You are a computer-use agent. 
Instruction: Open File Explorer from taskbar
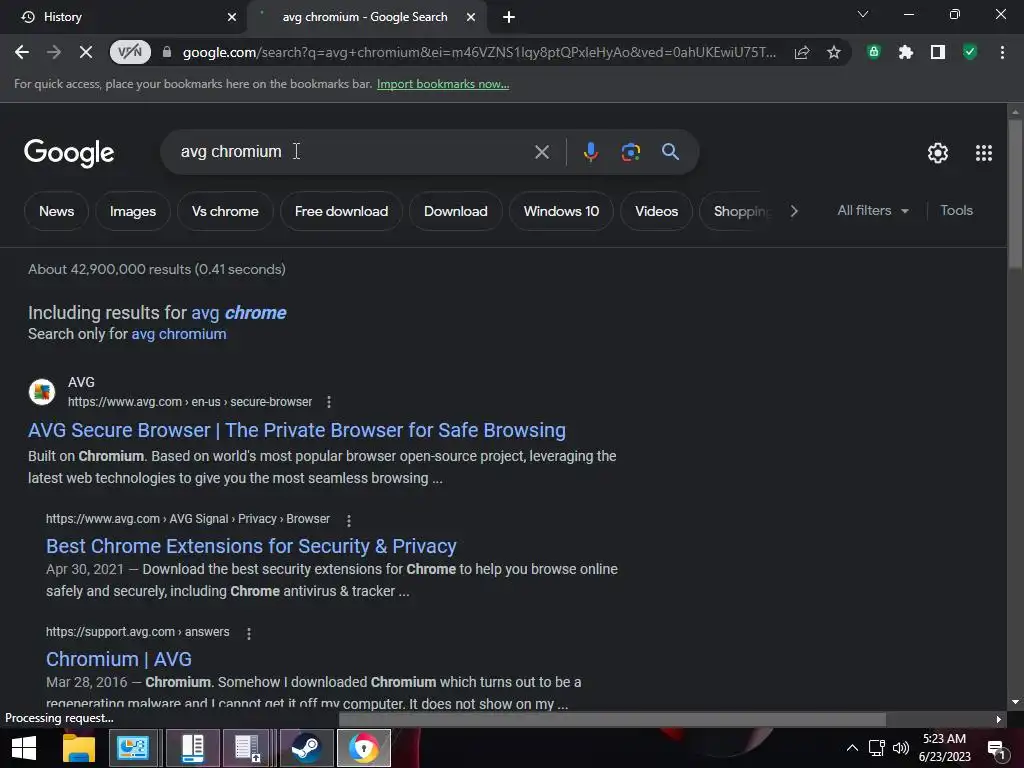[x=78, y=748]
